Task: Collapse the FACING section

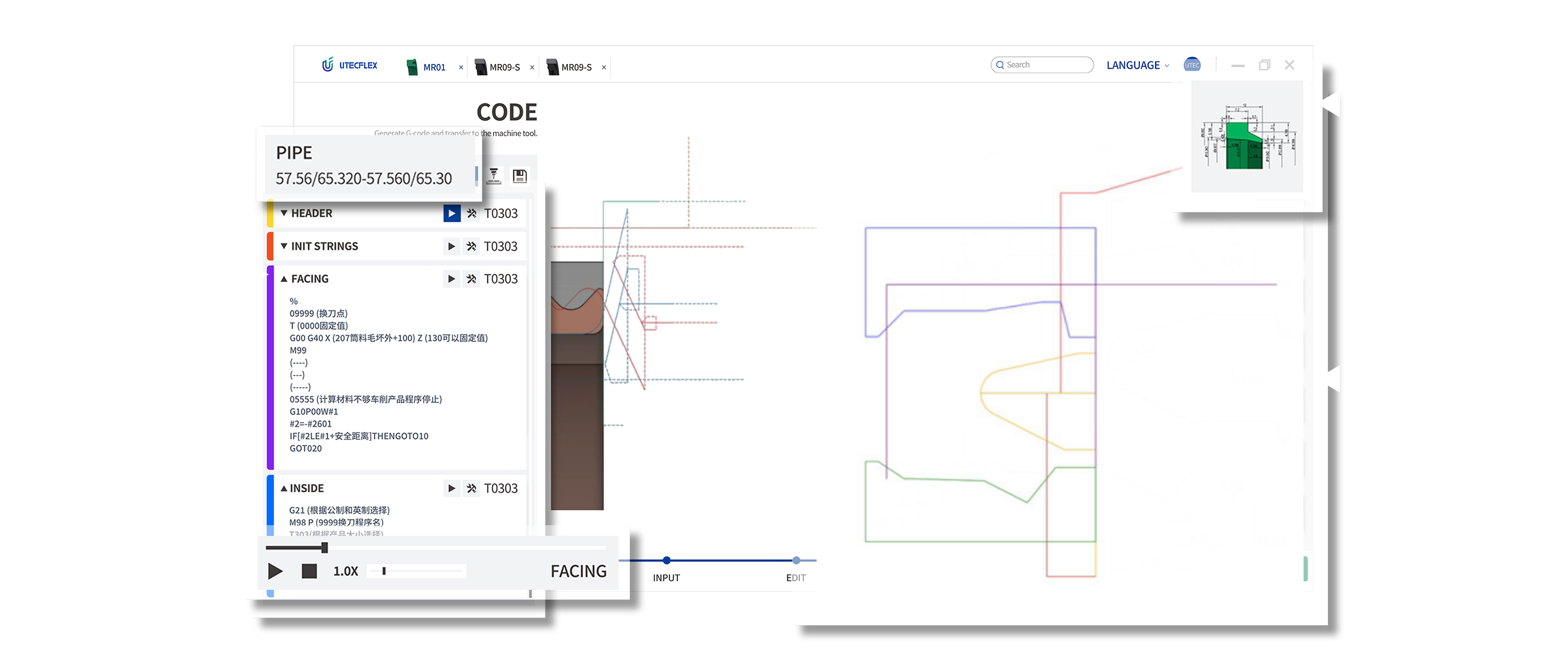Action: pyautogui.click(x=284, y=279)
